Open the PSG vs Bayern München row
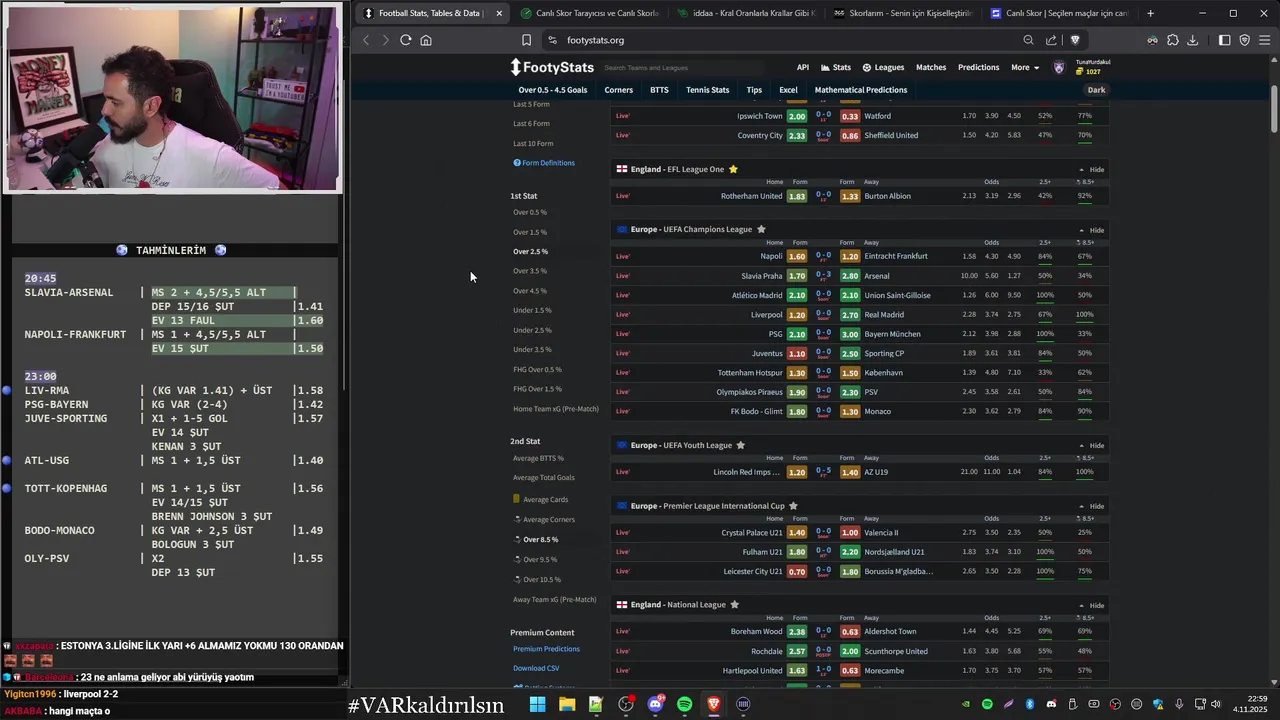1280x720 pixels. click(860, 334)
